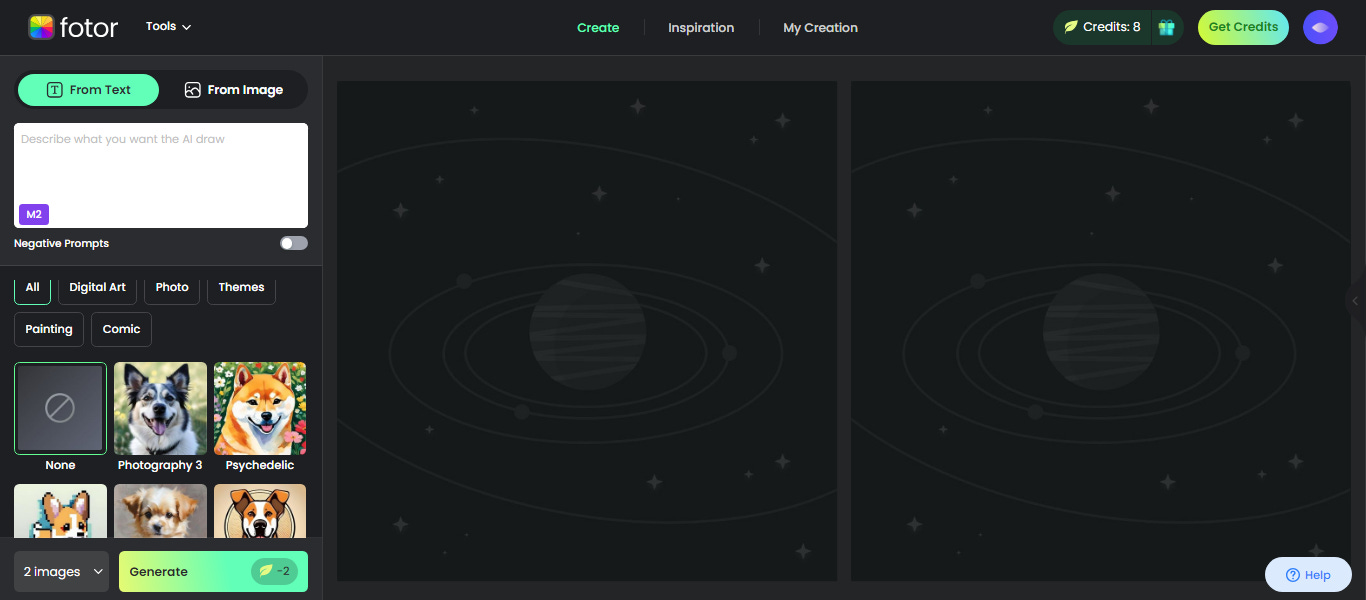Choose the Photography 3 style thumbnail
1366x600 pixels.
(160, 408)
